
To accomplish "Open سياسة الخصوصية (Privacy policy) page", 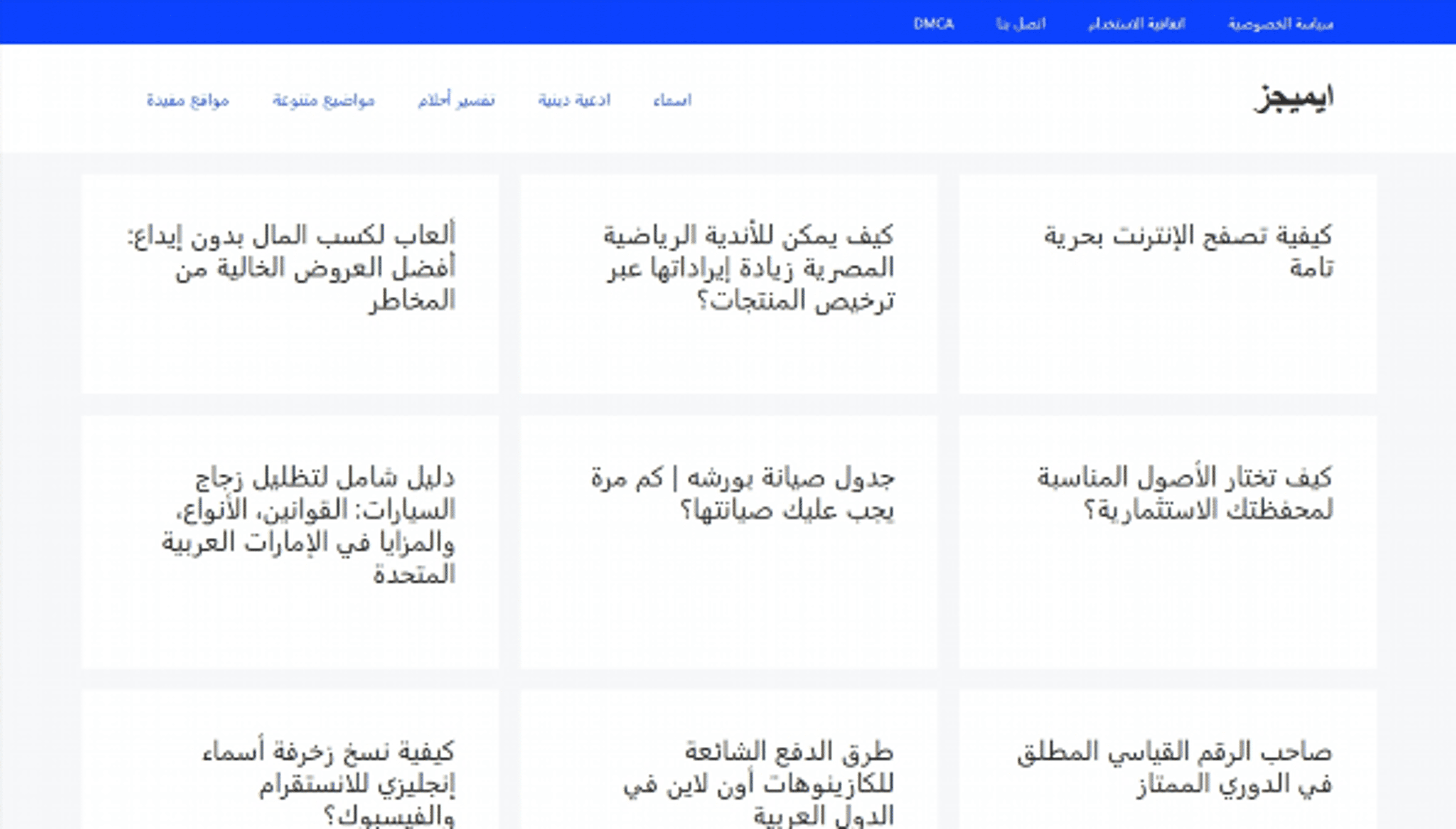I will (x=1280, y=24).
